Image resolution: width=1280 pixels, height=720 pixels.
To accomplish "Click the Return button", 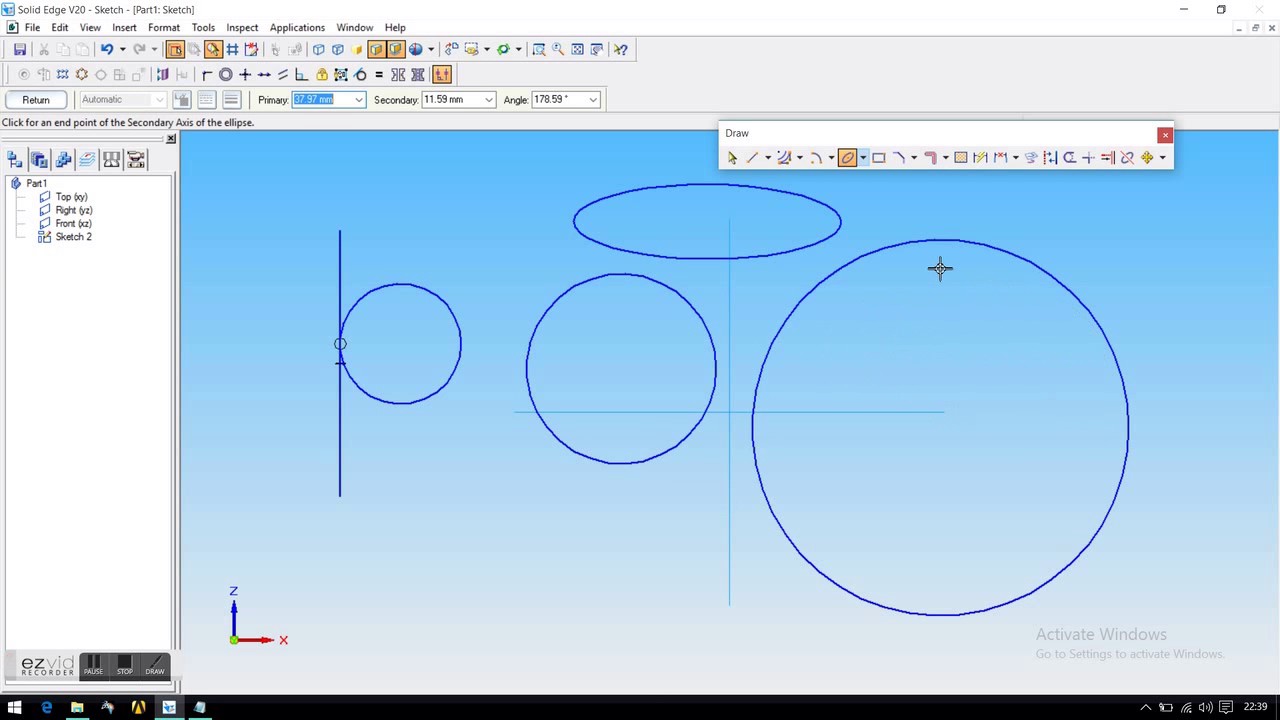I will click(x=36, y=99).
